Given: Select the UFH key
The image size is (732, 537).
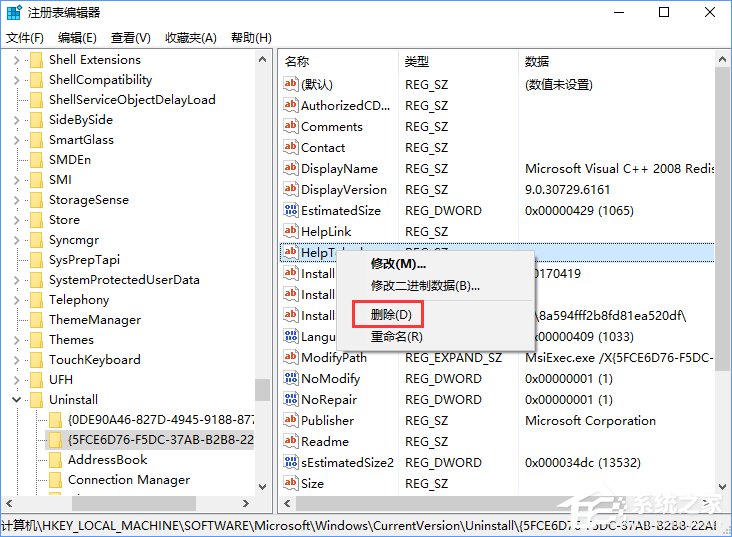Looking at the screenshot, I should (x=61, y=380).
